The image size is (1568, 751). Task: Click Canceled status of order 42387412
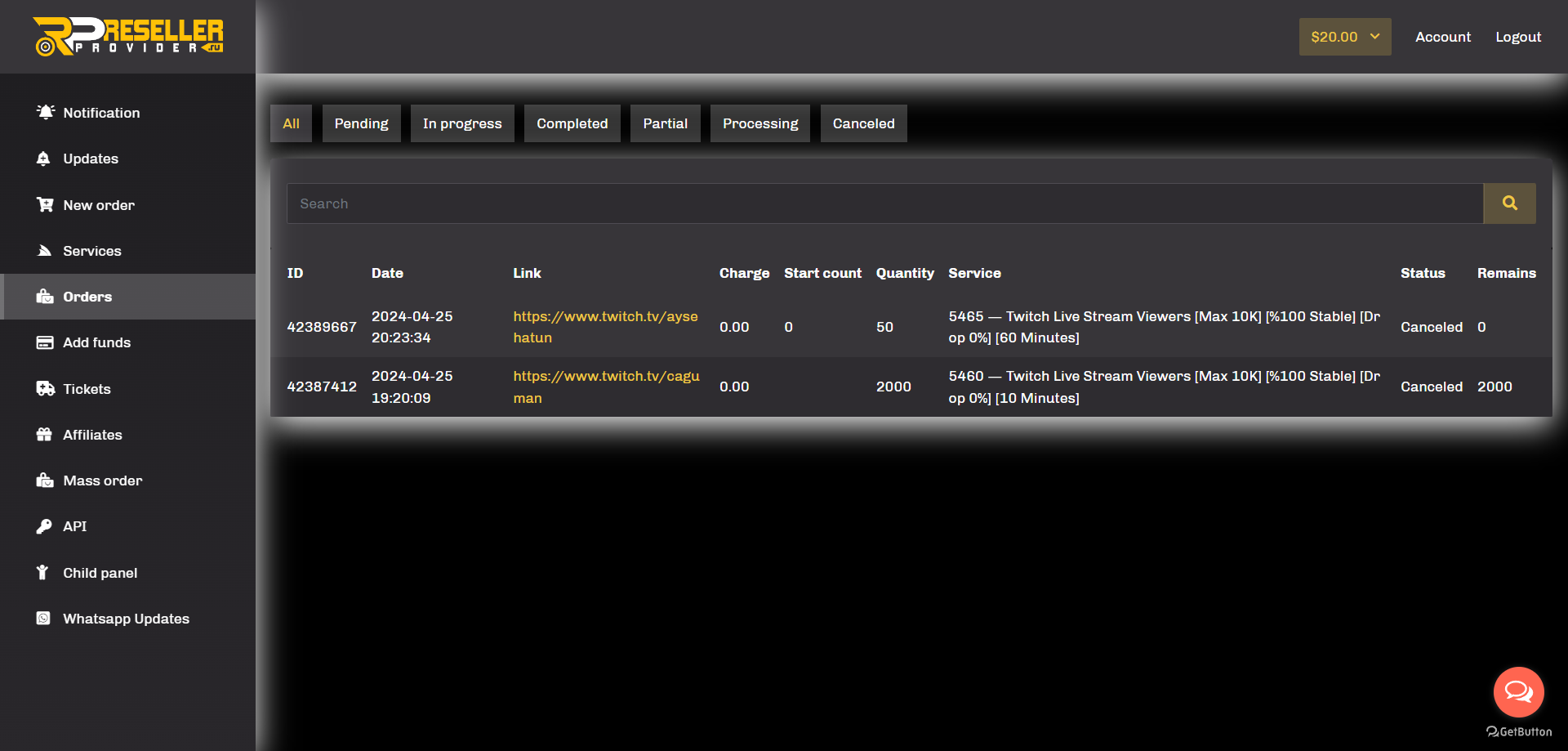pos(1432,387)
